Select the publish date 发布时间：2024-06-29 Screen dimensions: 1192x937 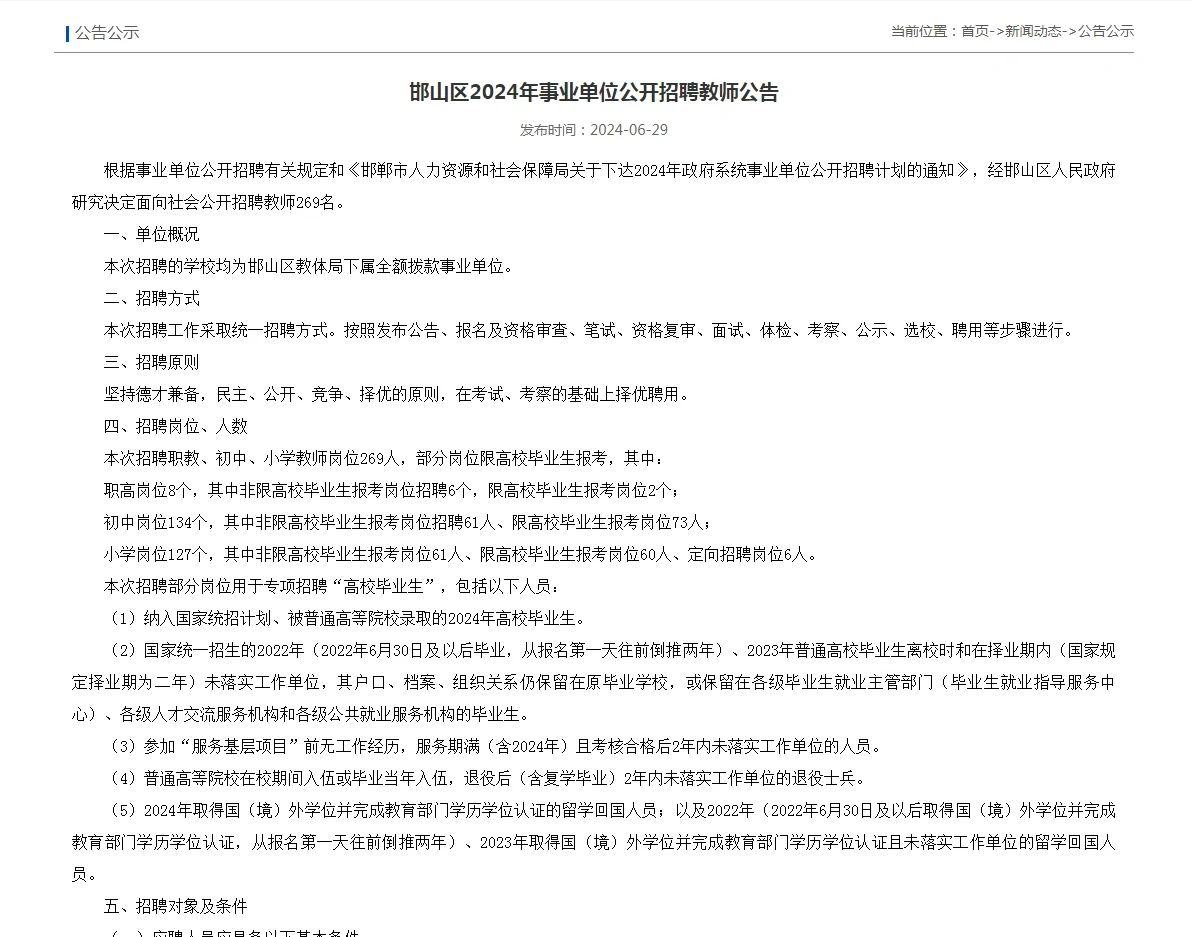(x=596, y=130)
